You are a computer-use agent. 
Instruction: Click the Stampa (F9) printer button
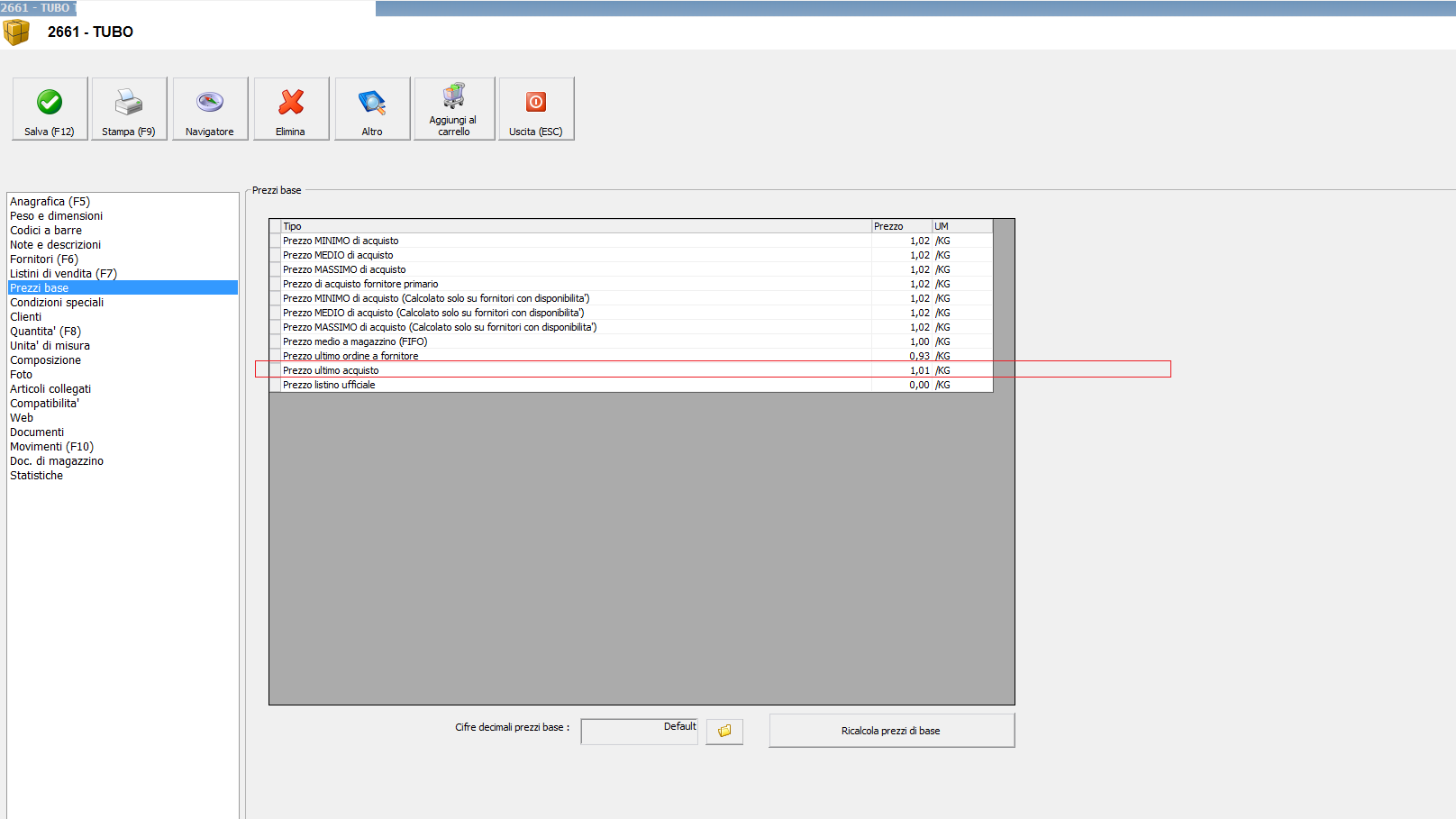pyautogui.click(x=129, y=108)
